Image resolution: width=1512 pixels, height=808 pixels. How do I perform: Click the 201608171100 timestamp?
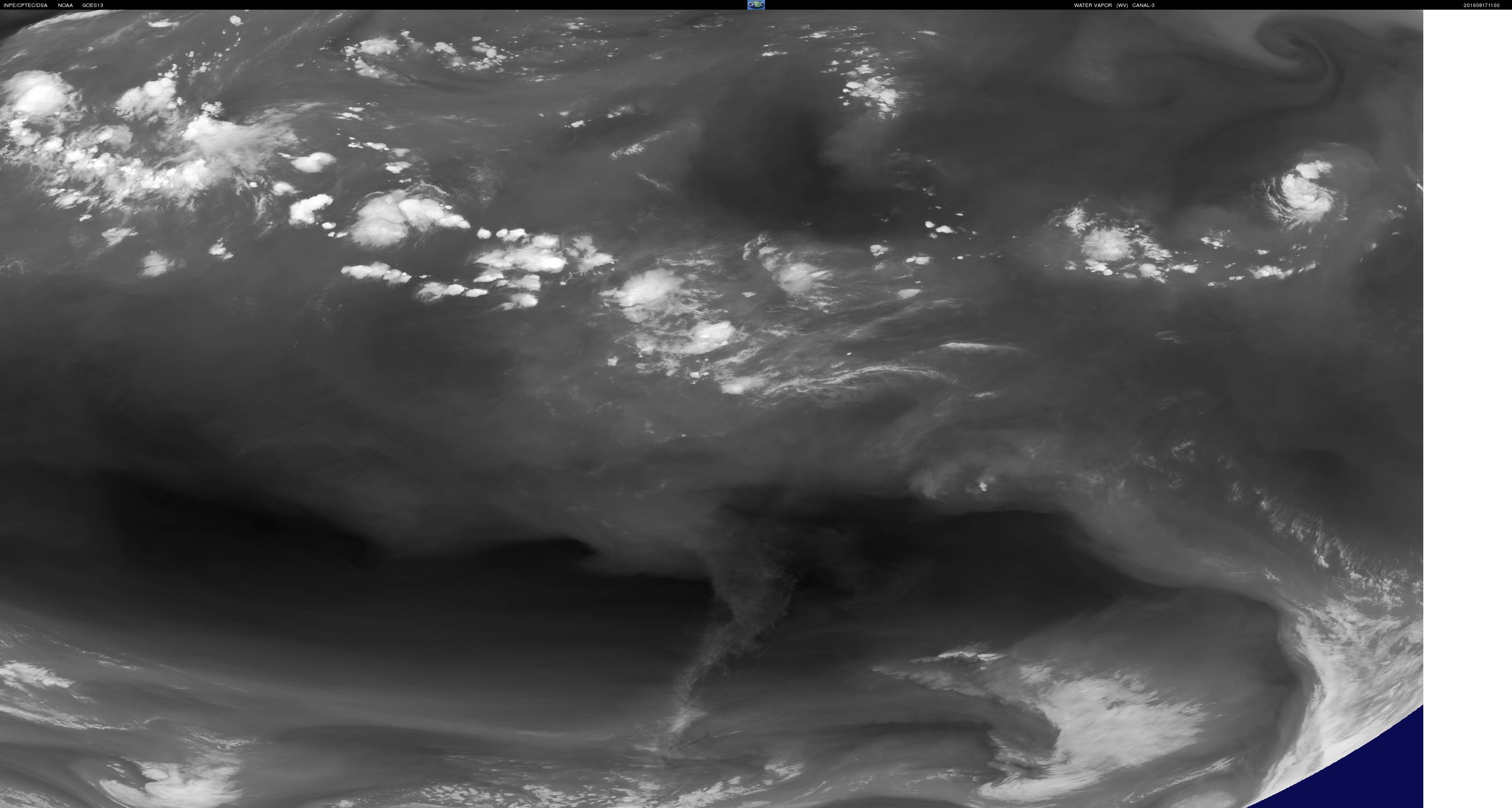pyautogui.click(x=1481, y=5)
